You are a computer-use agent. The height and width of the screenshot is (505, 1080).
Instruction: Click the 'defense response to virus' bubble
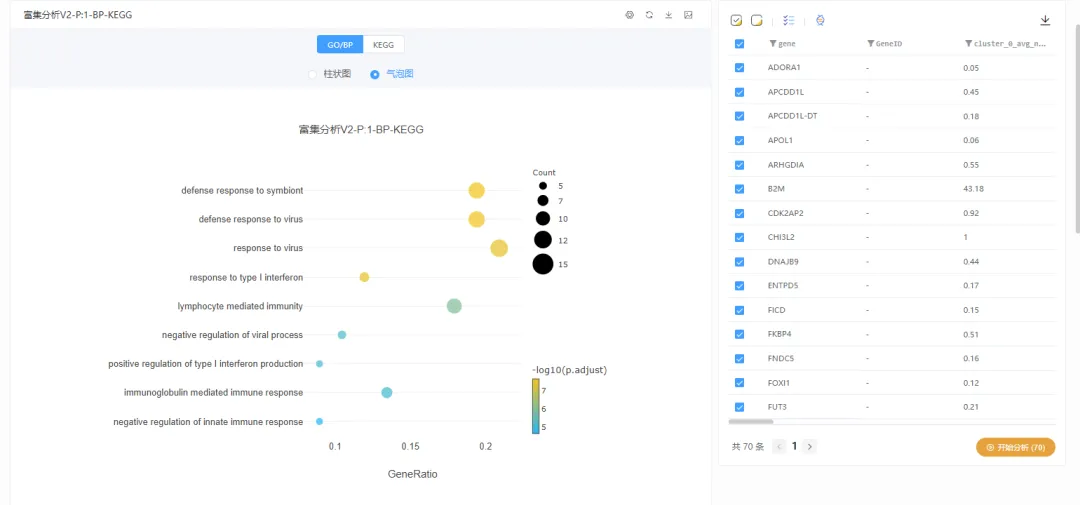476,219
